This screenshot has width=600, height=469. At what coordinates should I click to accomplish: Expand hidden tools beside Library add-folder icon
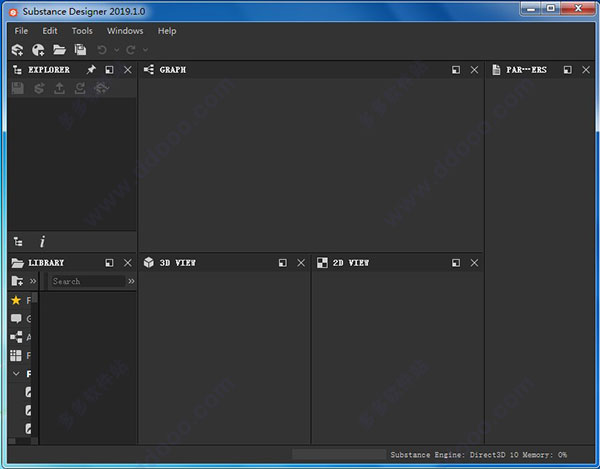point(33,281)
